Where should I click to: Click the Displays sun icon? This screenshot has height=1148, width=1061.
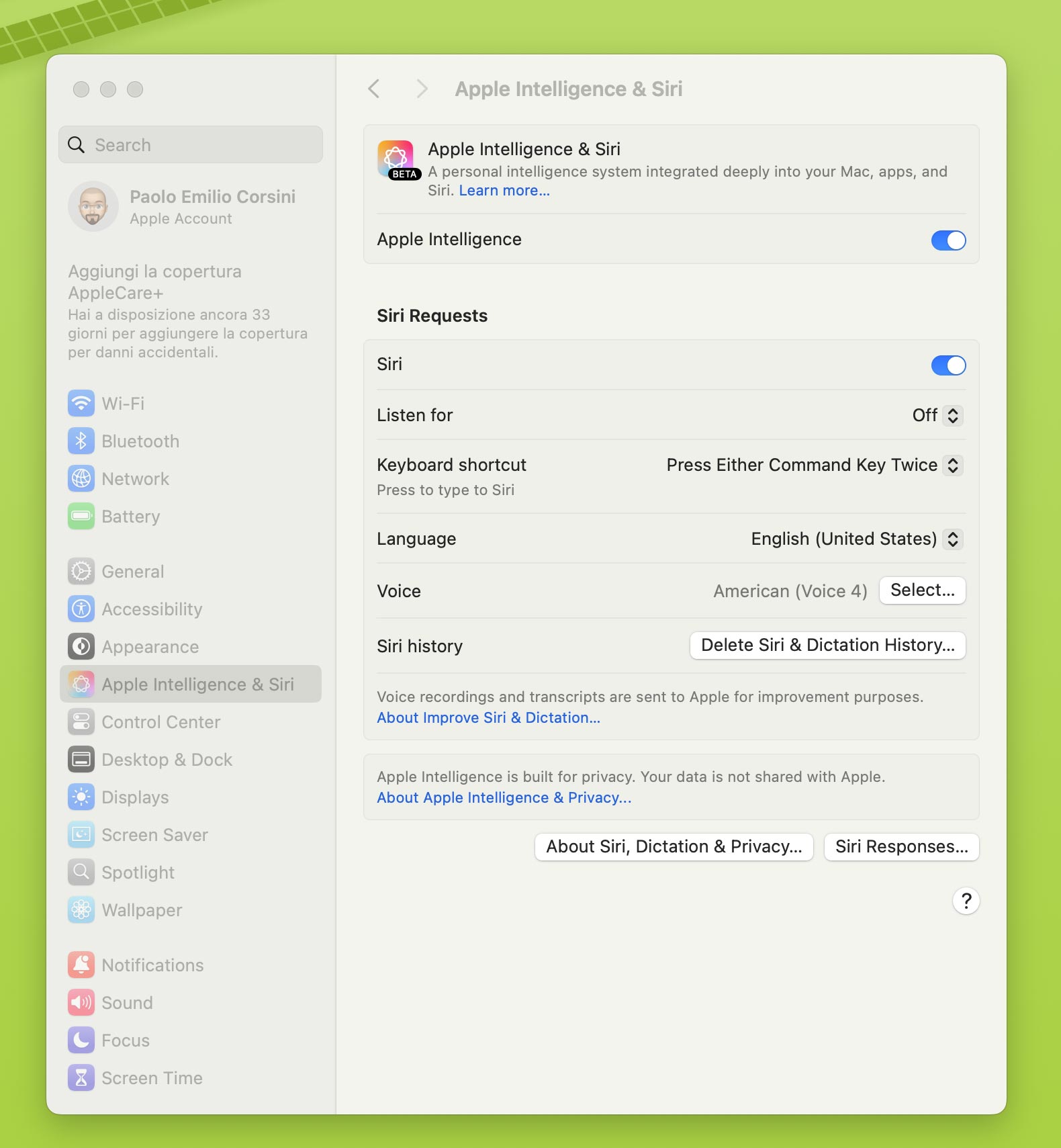[81, 797]
